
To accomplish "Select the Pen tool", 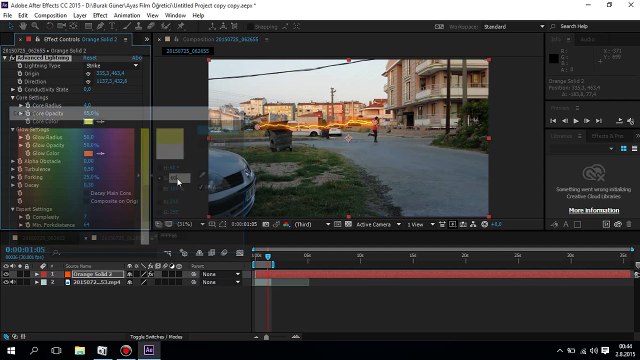I will click(100, 26).
